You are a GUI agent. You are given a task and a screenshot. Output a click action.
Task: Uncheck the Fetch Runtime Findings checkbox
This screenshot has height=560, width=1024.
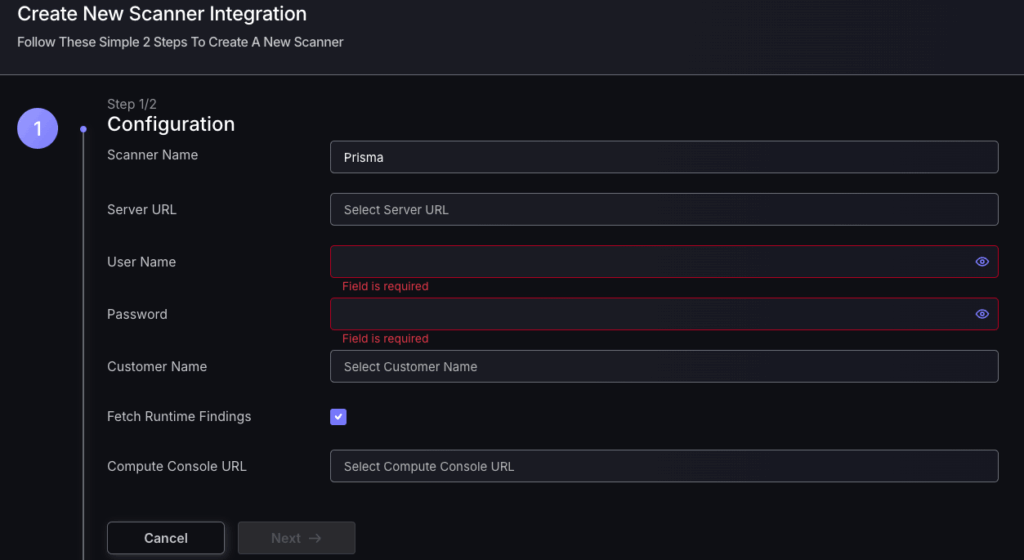pos(338,417)
